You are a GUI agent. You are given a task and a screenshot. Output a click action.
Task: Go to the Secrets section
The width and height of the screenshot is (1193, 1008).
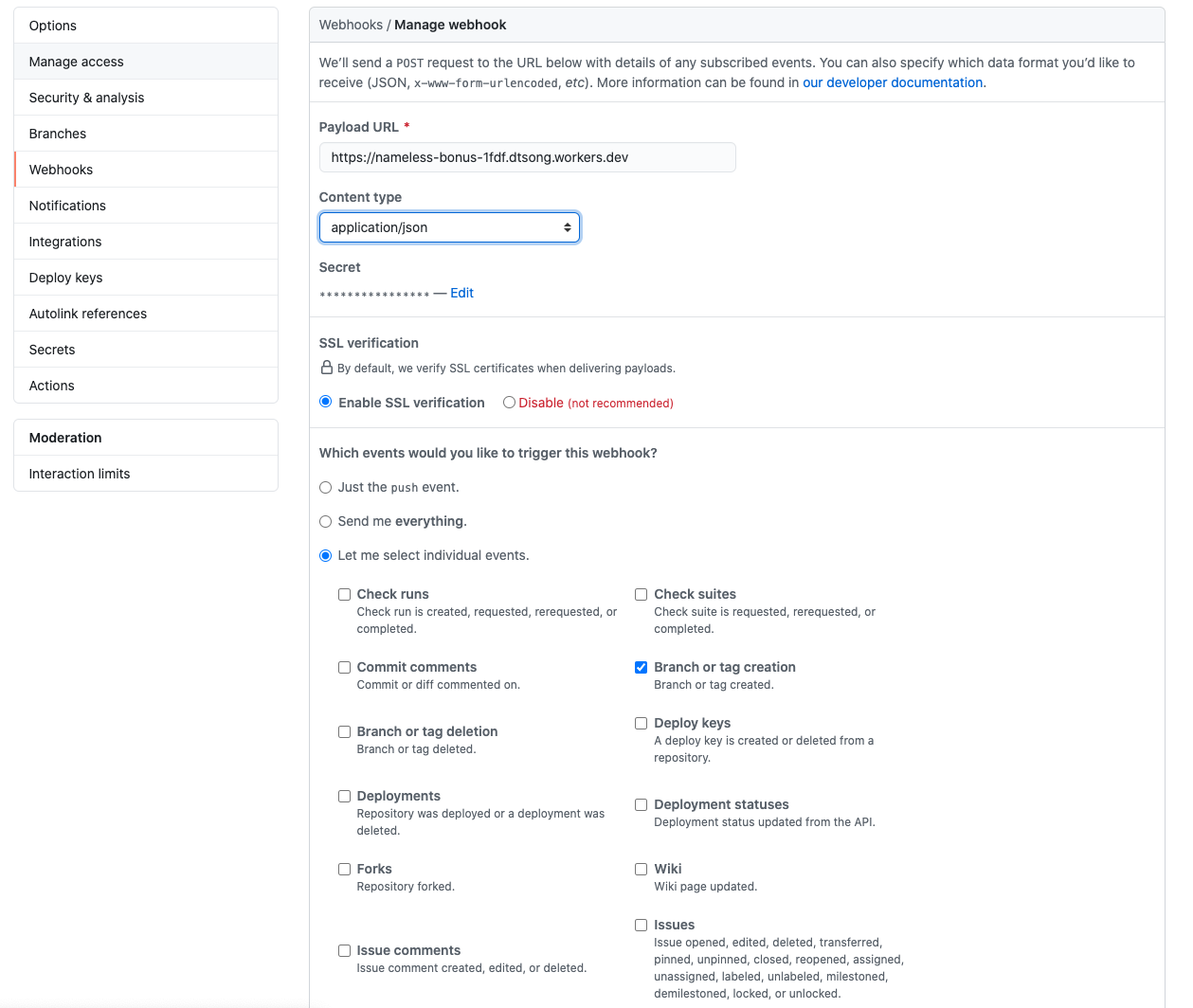(52, 350)
